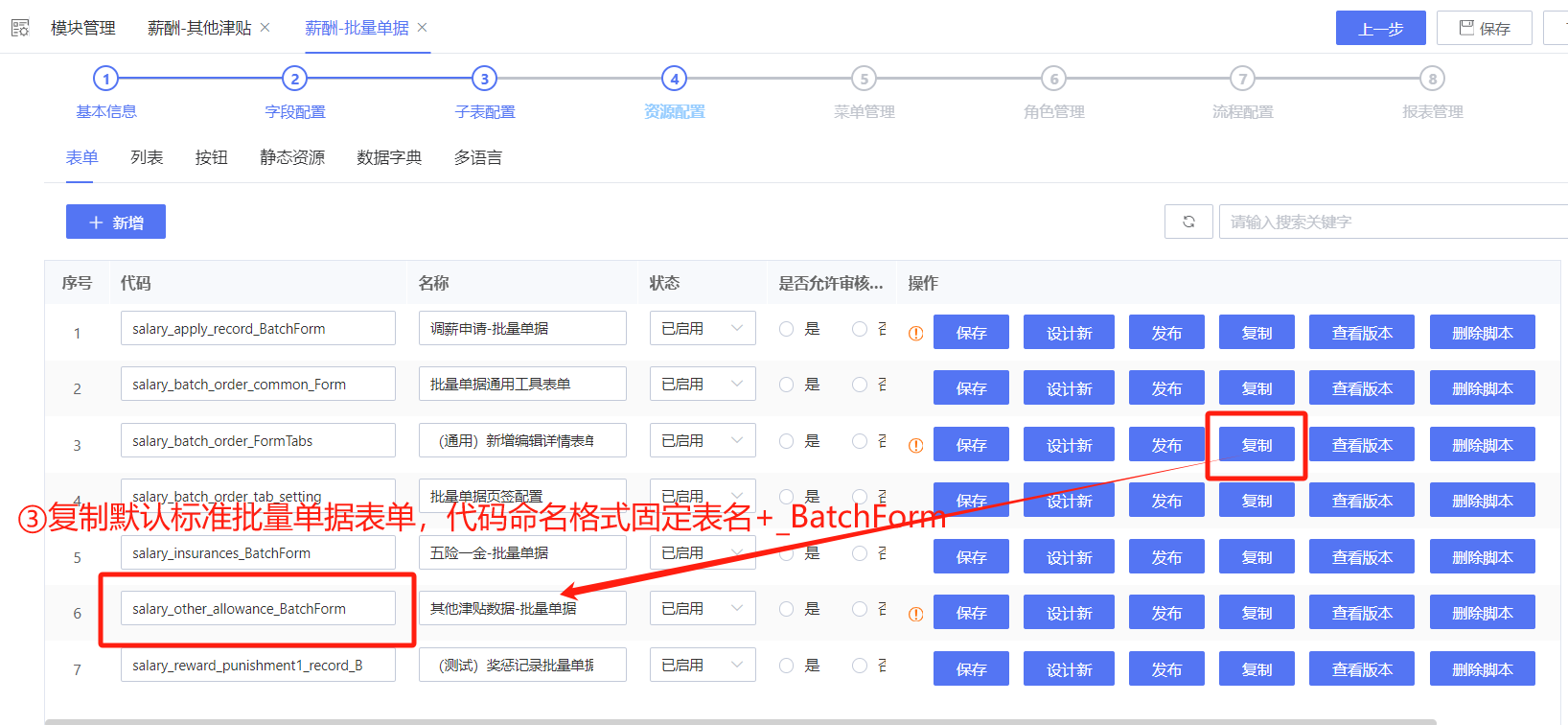Image resolution: width=1568 pixels, height=725 pixels.
Task: Click the module management icon at top-left
Action: tap(20, 28)
